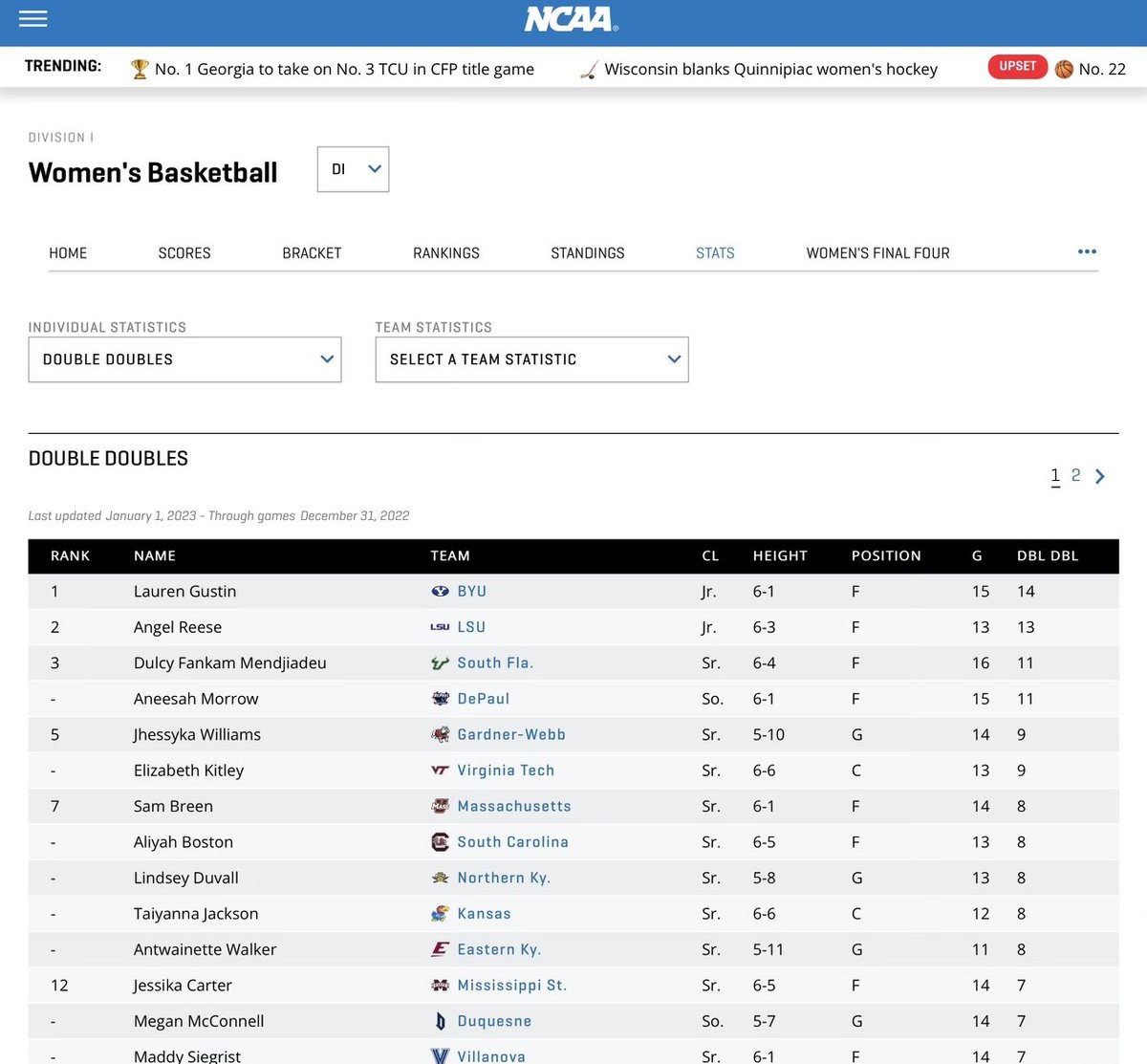Click the BYU team logo
Viewport: 1147px width, 1064px height.
coord(440,592)
